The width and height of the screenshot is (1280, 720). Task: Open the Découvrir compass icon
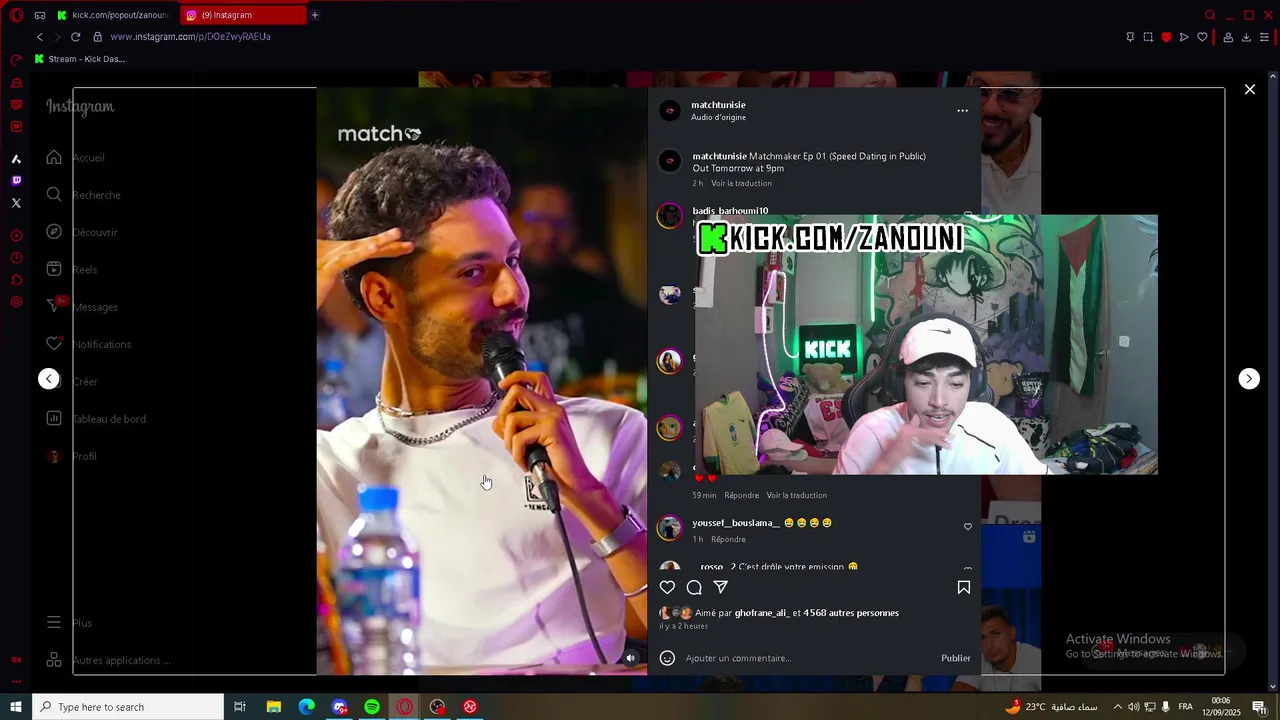pos(54,232)
